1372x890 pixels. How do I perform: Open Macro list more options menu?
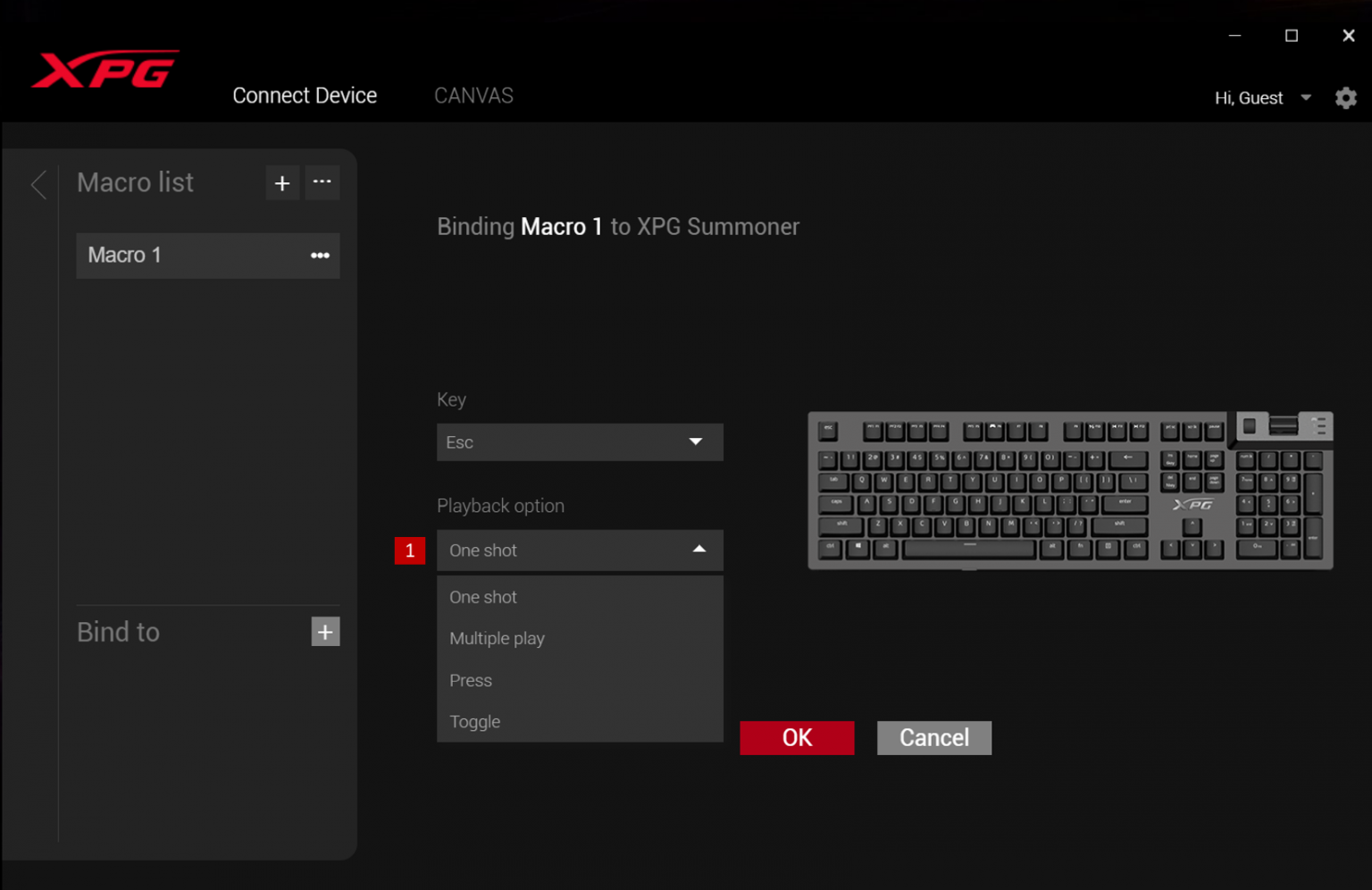[x=322, y=182]
